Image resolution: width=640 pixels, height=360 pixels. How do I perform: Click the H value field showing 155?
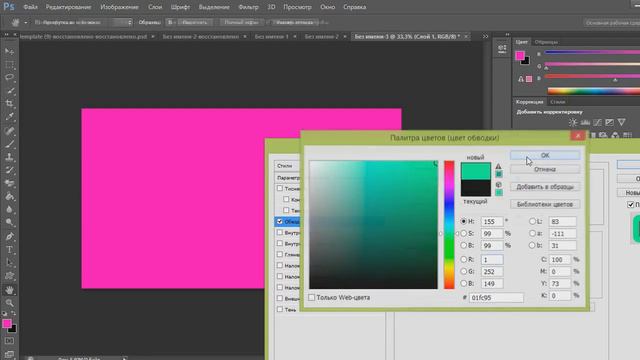(x=491, y=221)
